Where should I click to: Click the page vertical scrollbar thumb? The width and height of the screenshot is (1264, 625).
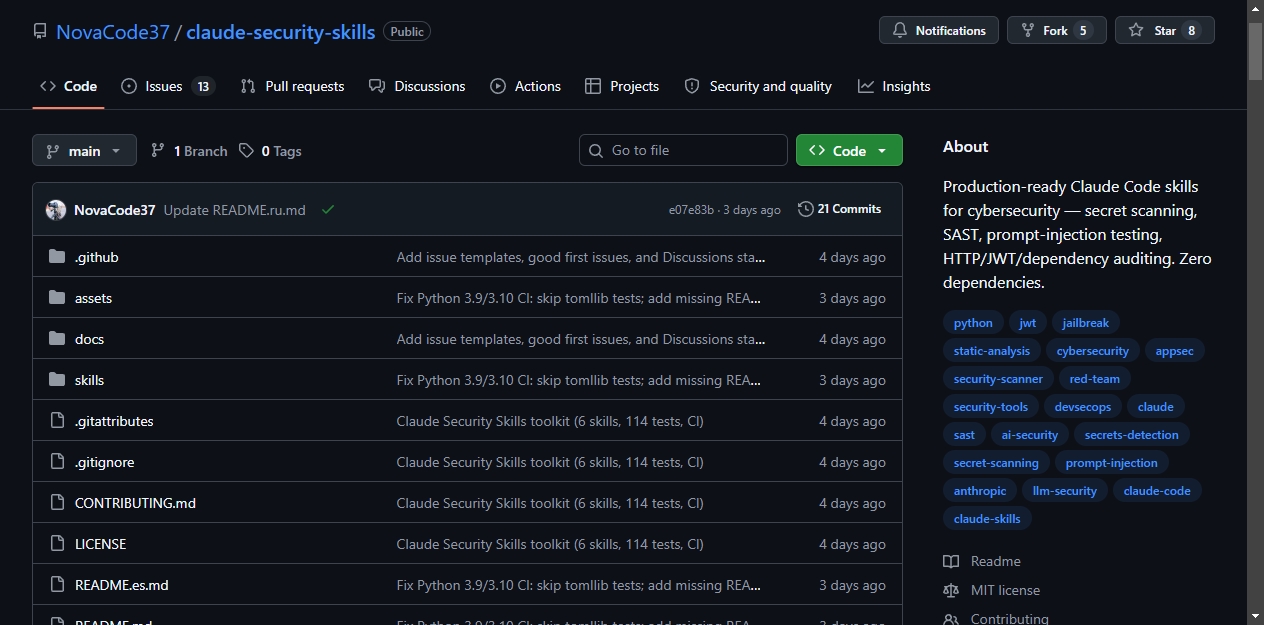(1255, 50)
